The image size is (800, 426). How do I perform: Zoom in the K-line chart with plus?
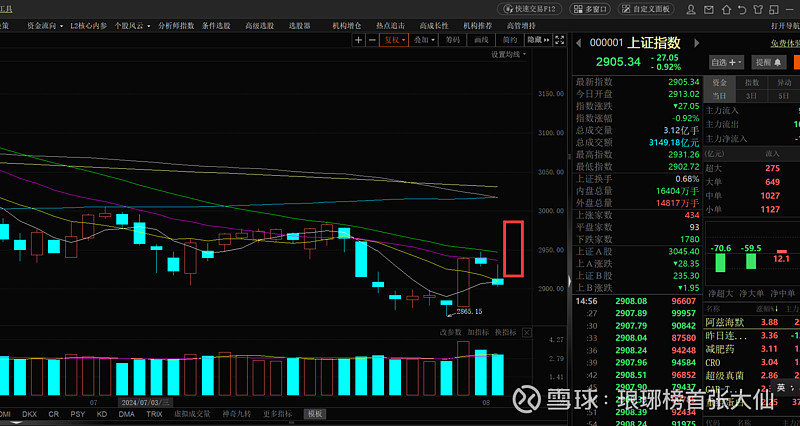[x=359, y=40]
